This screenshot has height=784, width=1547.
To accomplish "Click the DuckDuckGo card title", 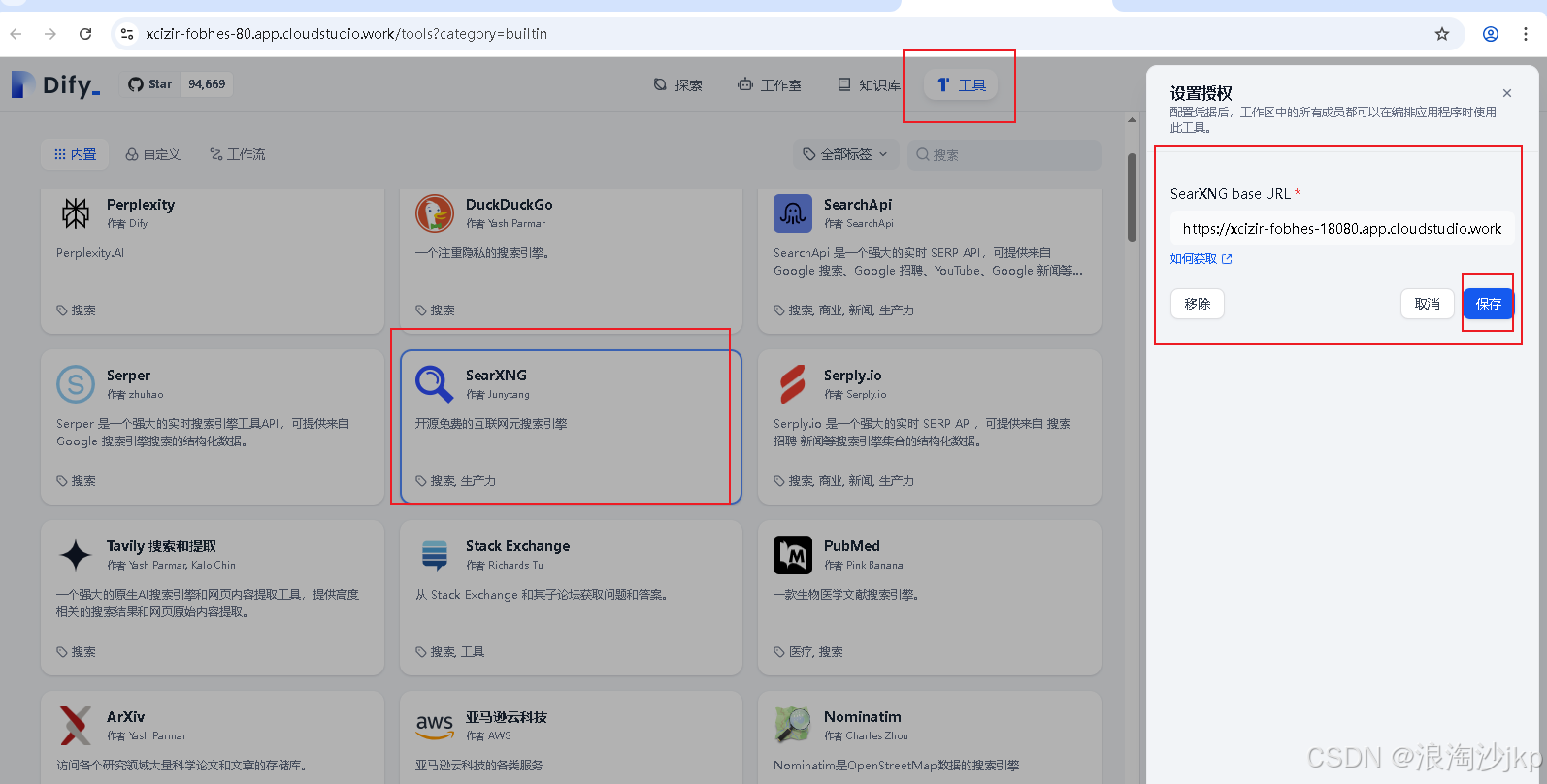I will [x=509, y=205].
